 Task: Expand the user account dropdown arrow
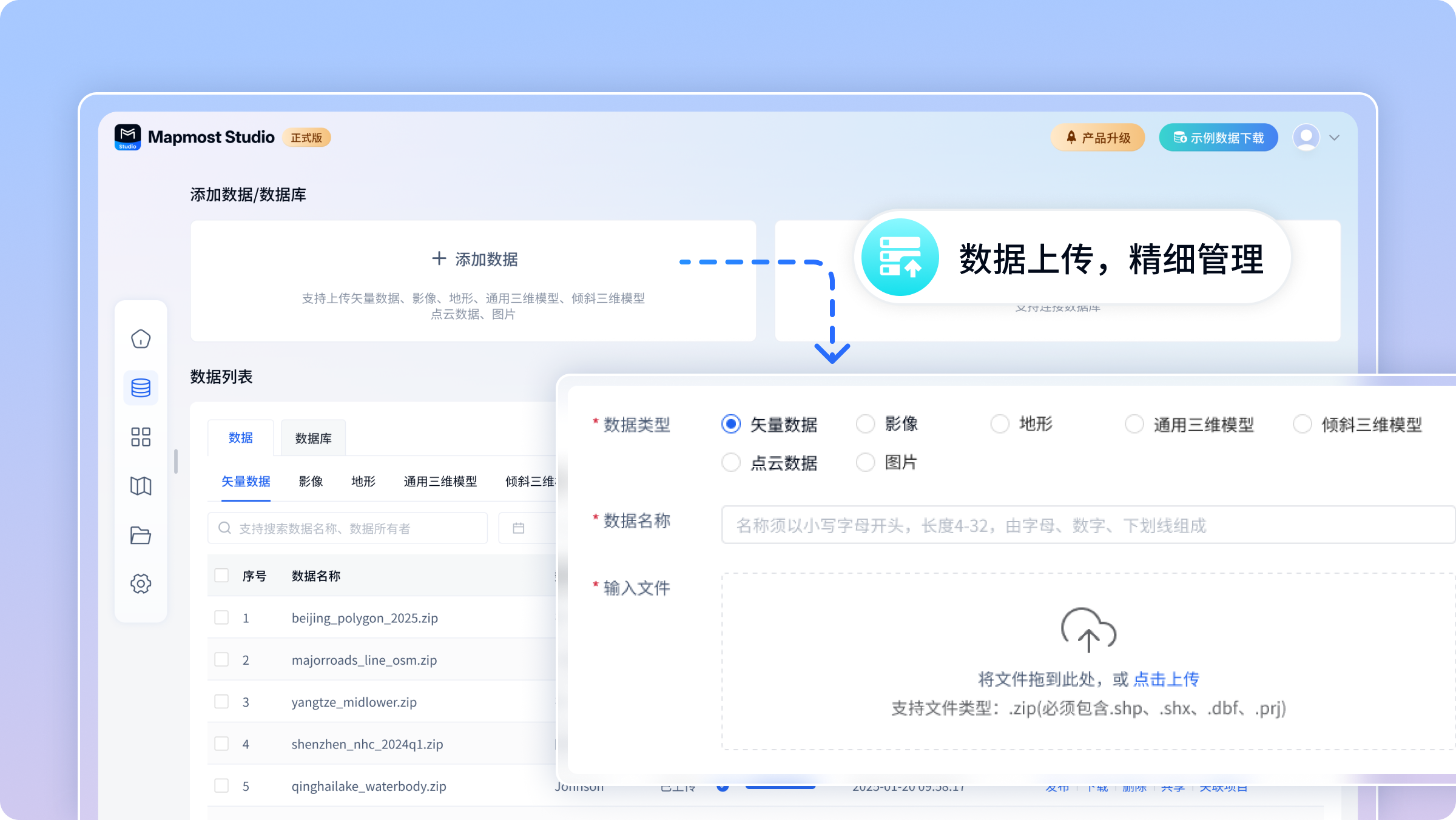coord(1335,138)
